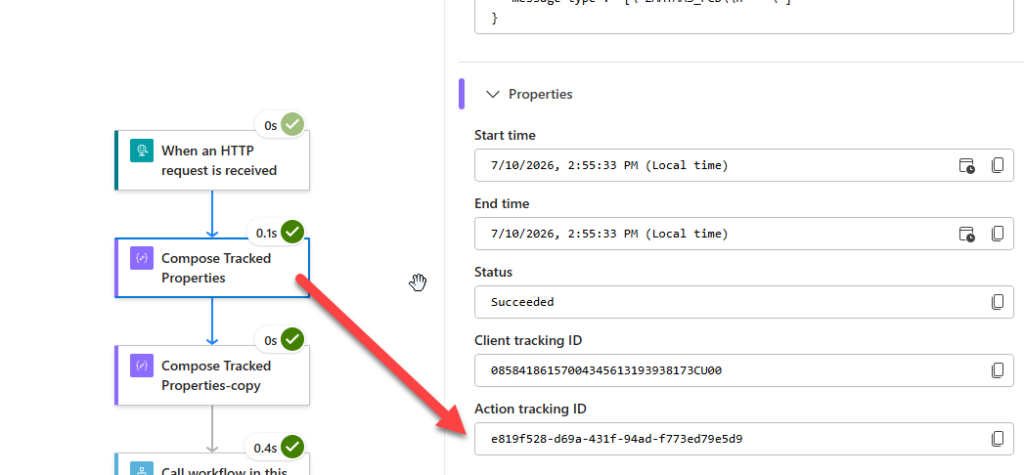Click the Succeeded status field
Screen dimensions: 1024x475
point(744,302)
